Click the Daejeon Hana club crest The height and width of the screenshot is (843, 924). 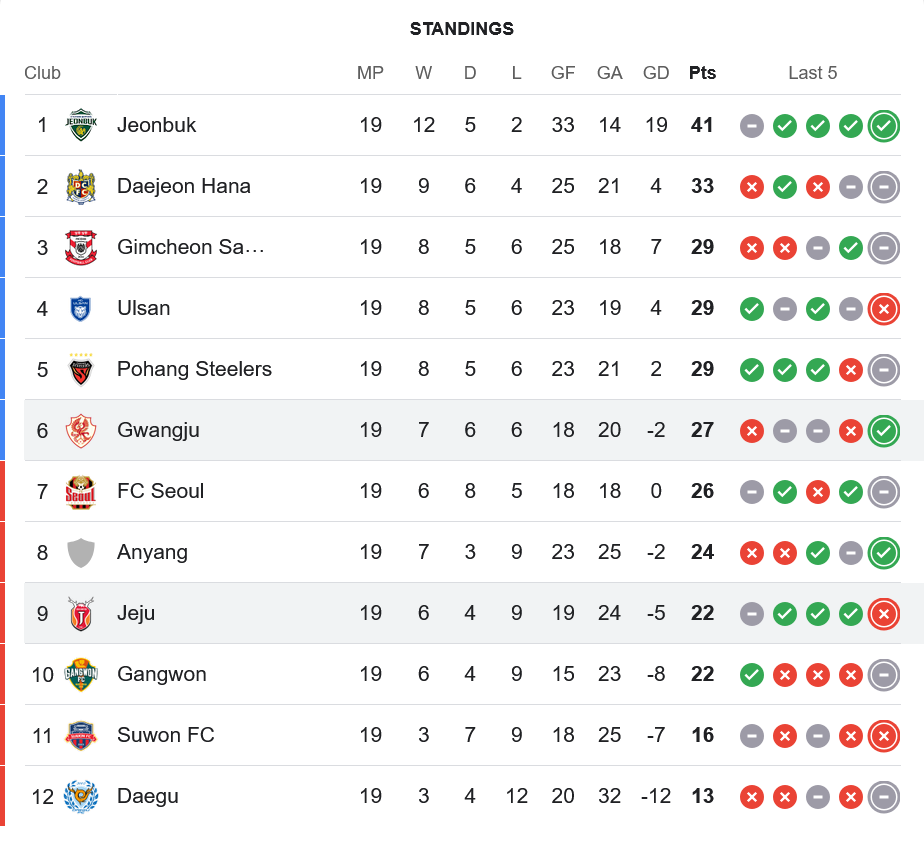pos(80,186)
